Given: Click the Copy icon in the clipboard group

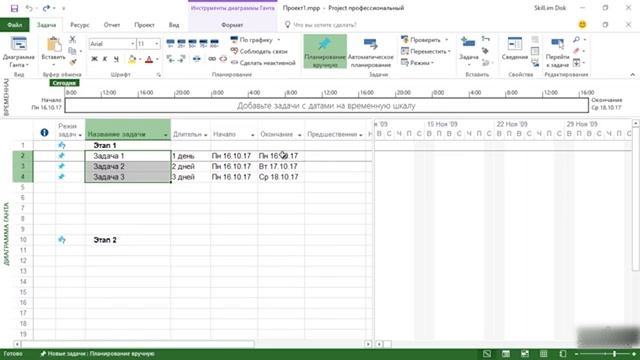Looking at the screenshot, I should 72,51.
